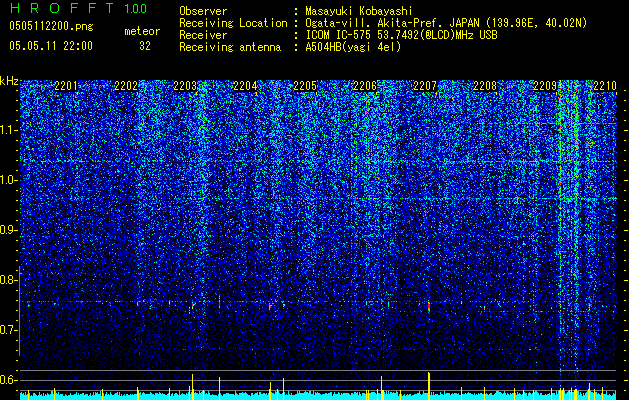Screen dimensions: 629x400
Task: Click the 1.1 kHz axis label
Action: coord(9,130)
